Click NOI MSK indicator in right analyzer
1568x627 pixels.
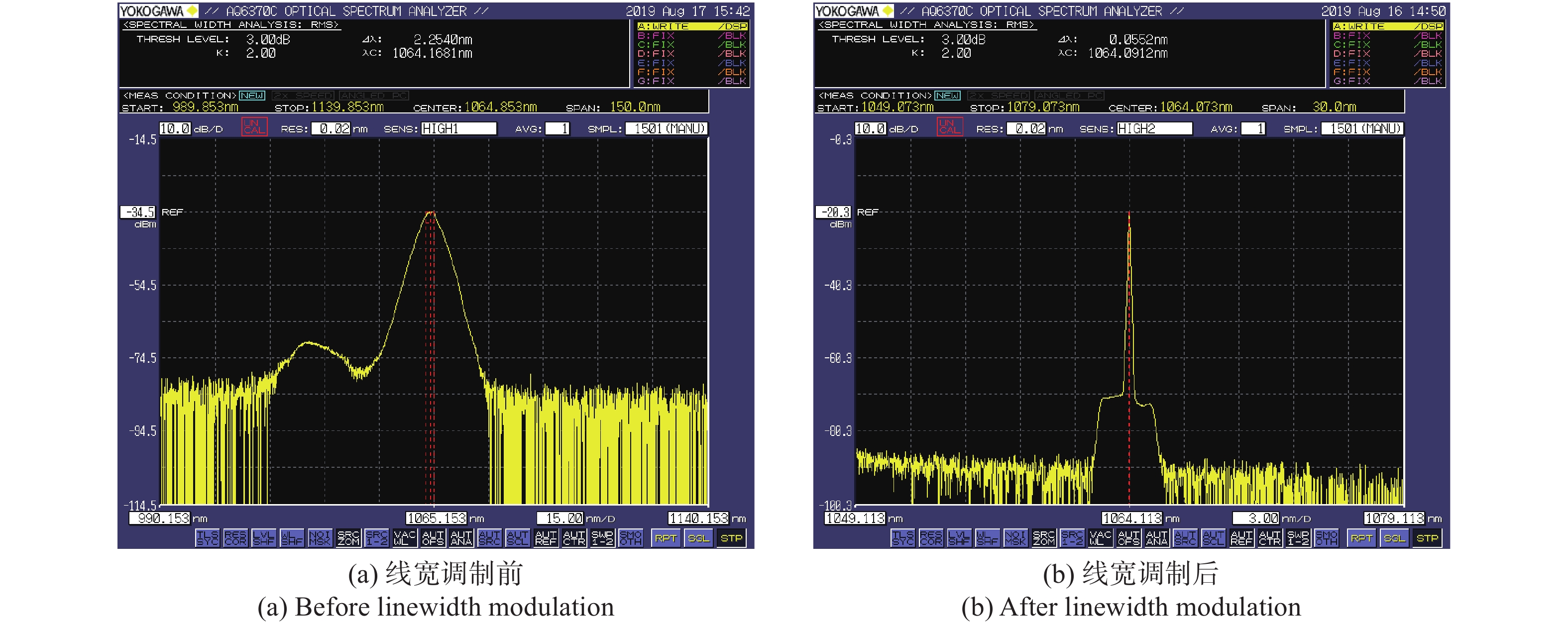[1015, 538]
